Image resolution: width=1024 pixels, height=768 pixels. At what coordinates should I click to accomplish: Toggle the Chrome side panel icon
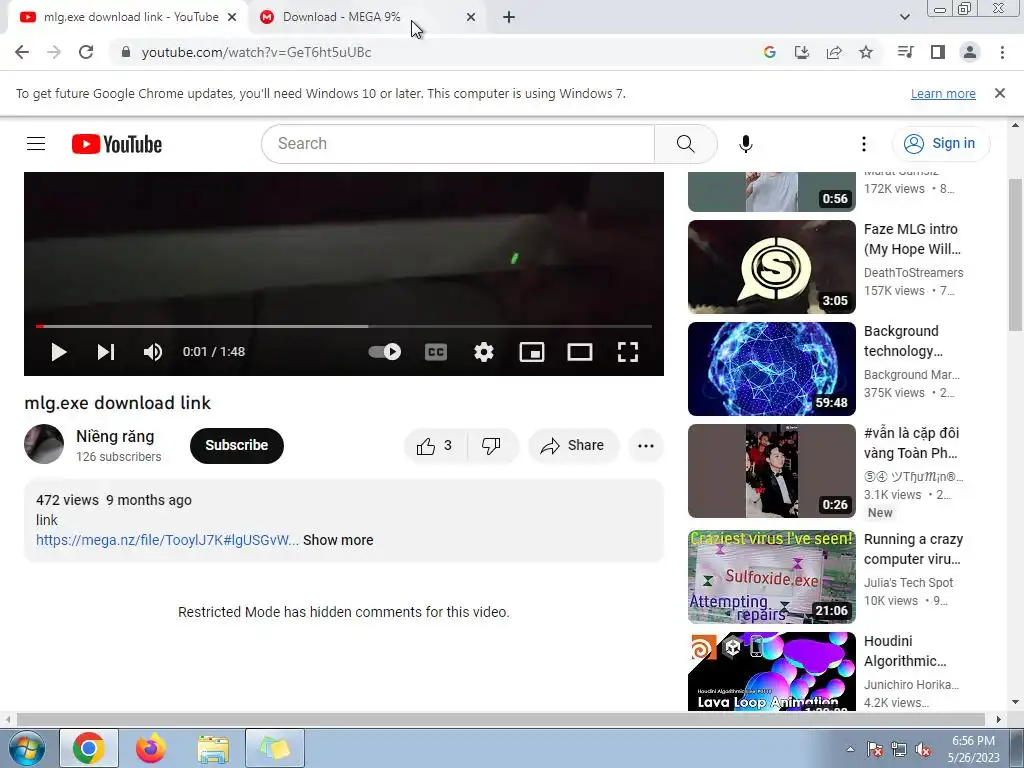[x=938, y=52]
